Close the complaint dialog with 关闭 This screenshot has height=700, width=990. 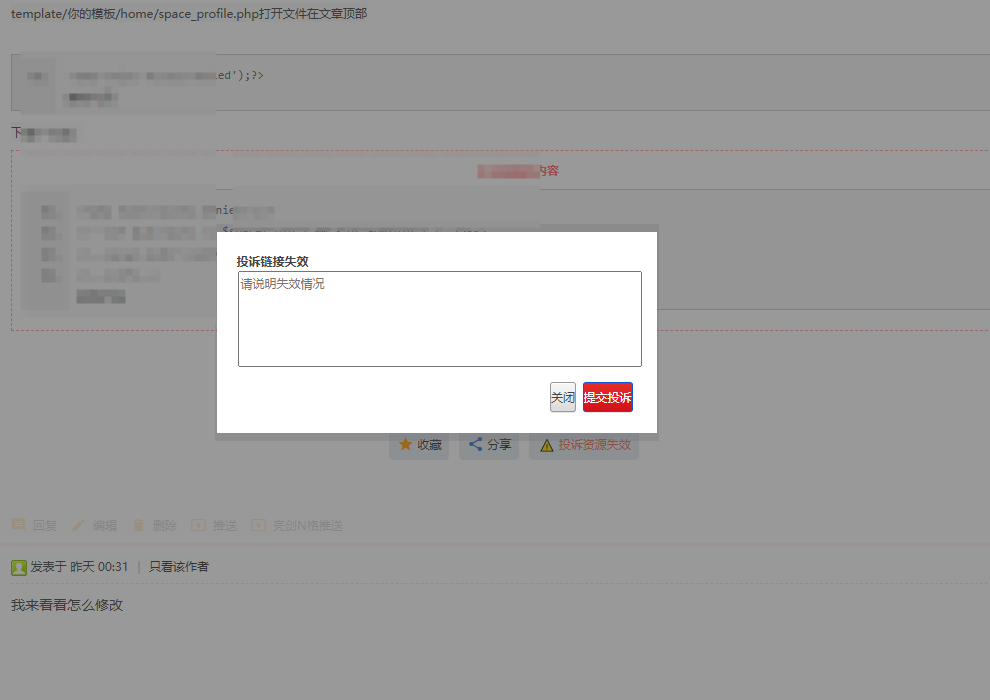[x=563, y=397]
